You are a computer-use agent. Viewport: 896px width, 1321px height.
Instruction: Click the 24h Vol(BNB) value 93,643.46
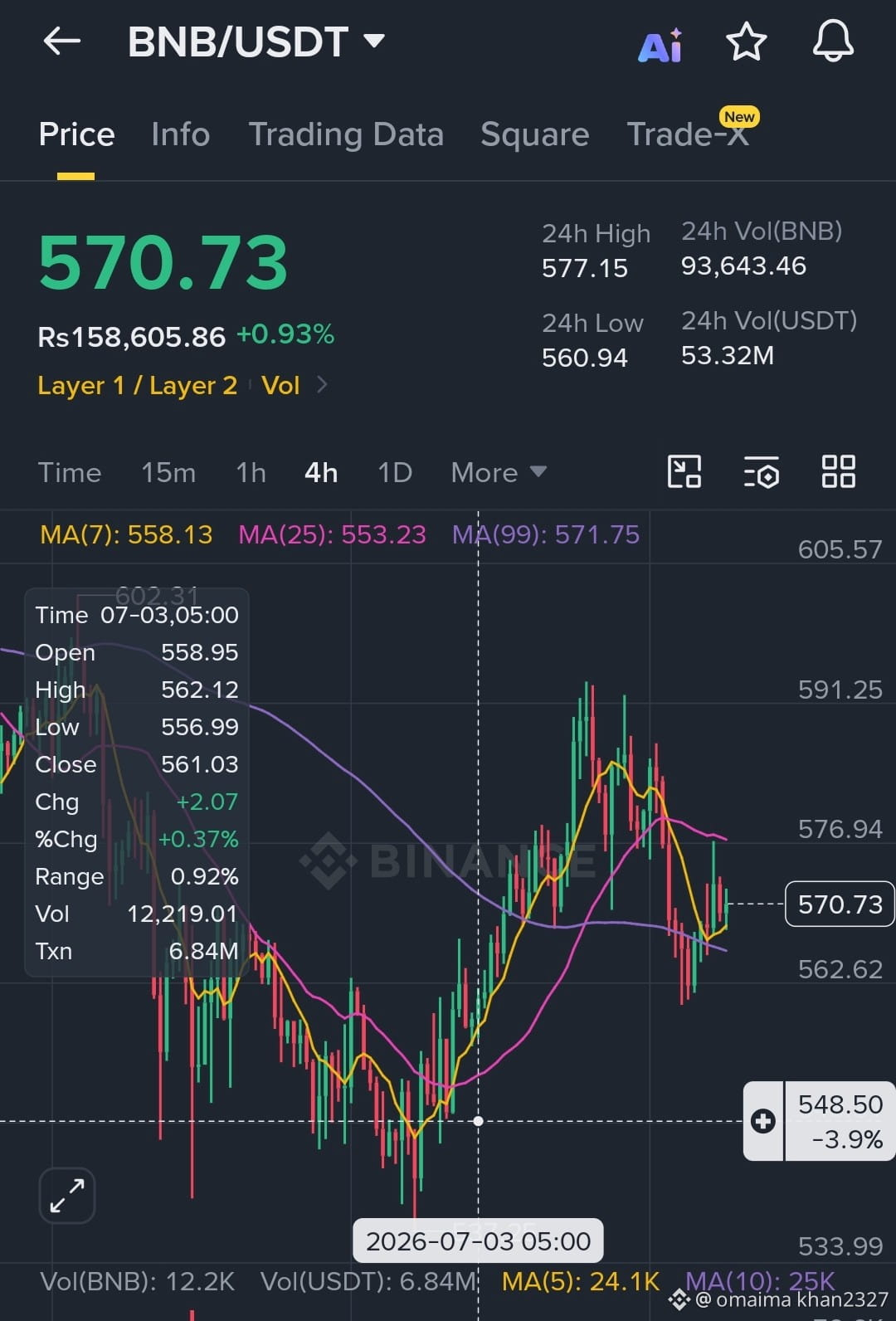coord(743,266)
